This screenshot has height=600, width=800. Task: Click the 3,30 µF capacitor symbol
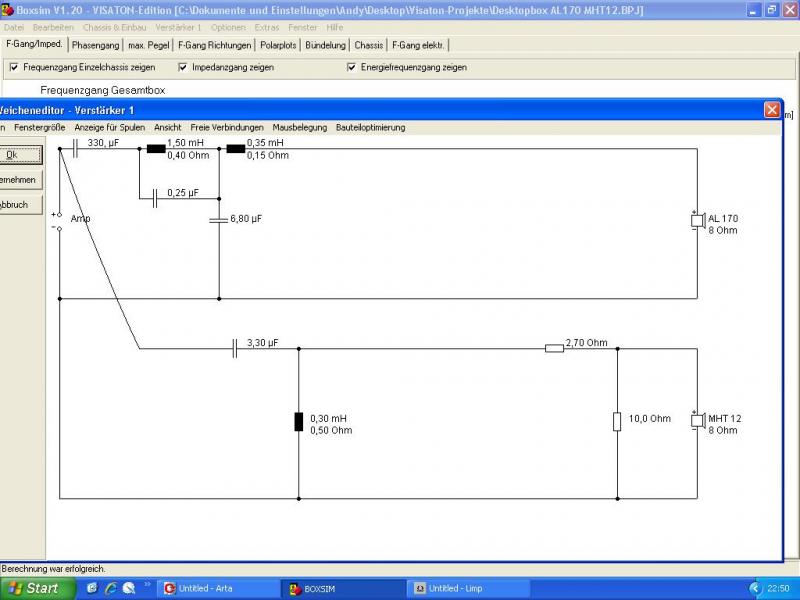click(x=235, y=348)
